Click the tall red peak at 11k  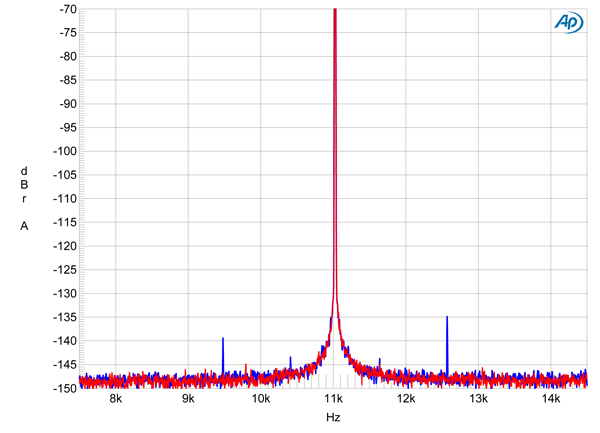click(334, 150)
